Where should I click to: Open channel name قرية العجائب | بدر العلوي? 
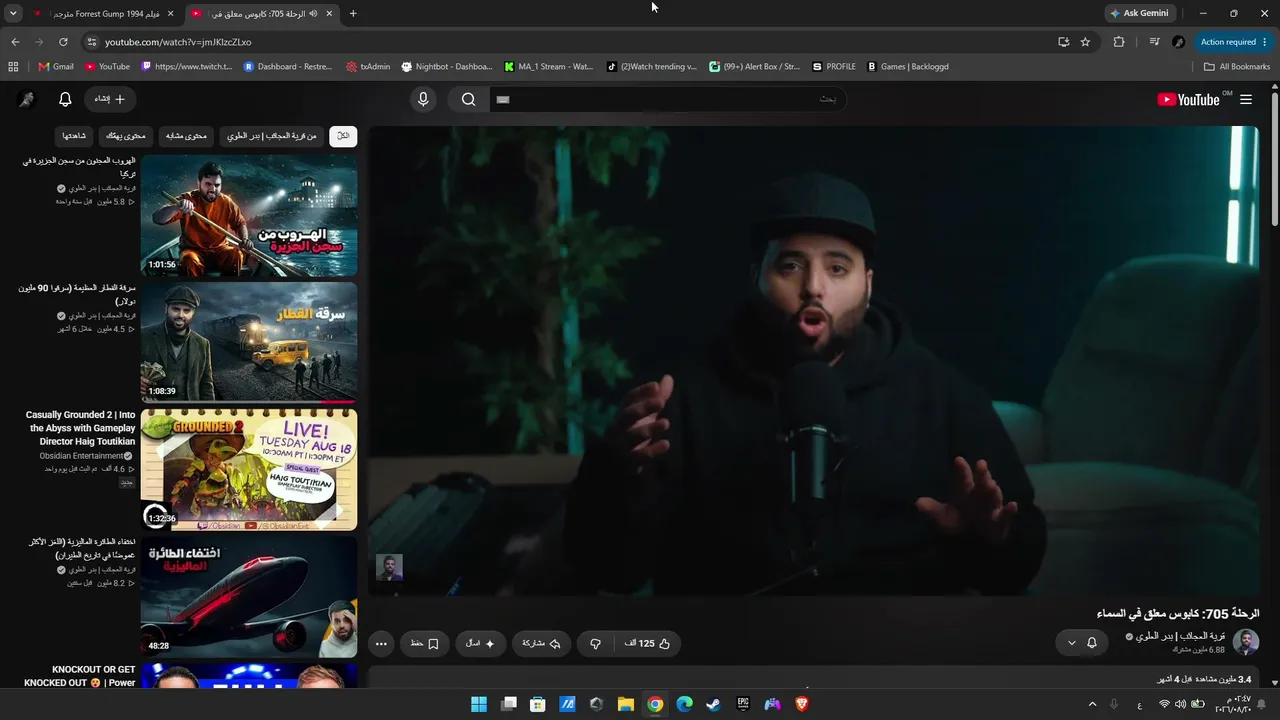[1181, 636]
